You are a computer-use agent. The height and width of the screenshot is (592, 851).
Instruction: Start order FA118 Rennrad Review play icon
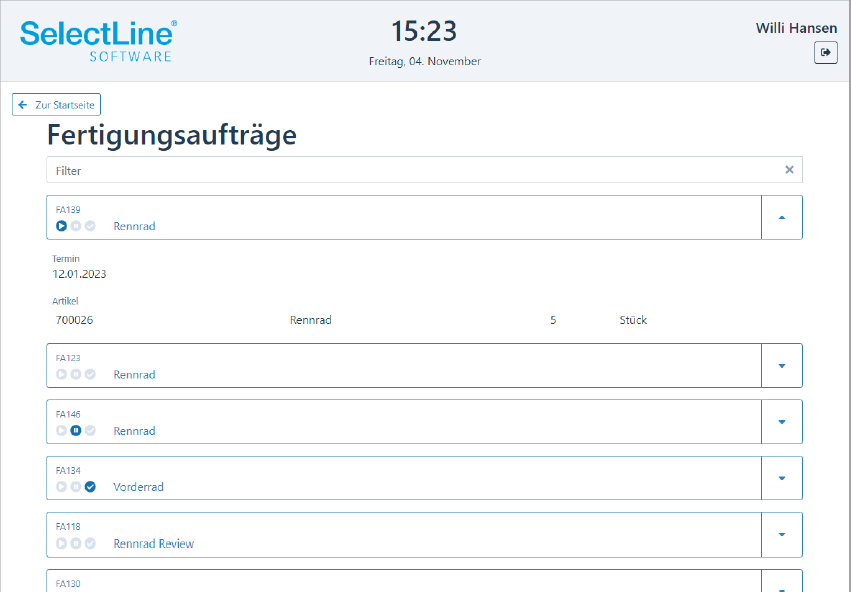click(x=61, y=543)
